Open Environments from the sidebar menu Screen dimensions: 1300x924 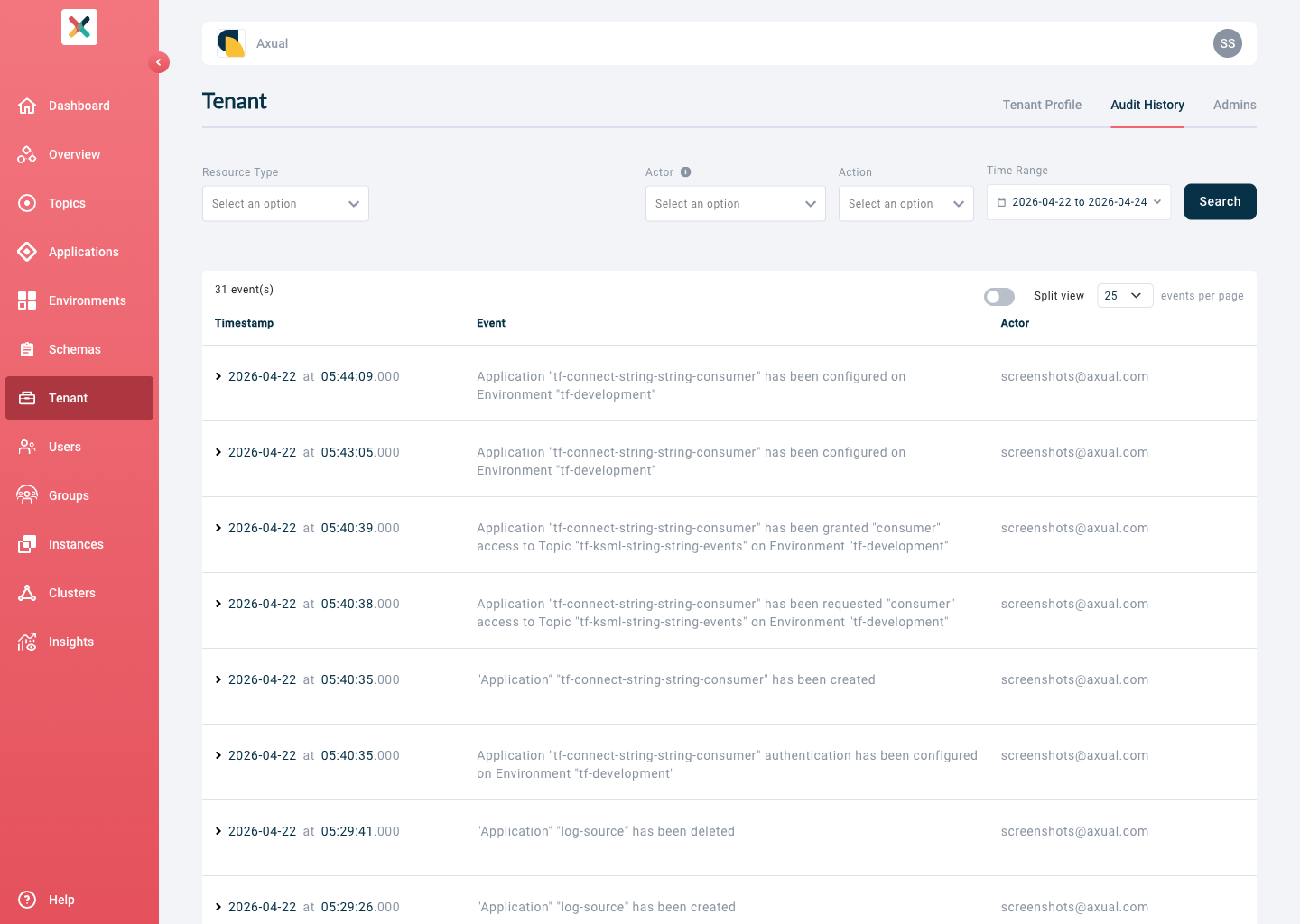coord(79,300)
